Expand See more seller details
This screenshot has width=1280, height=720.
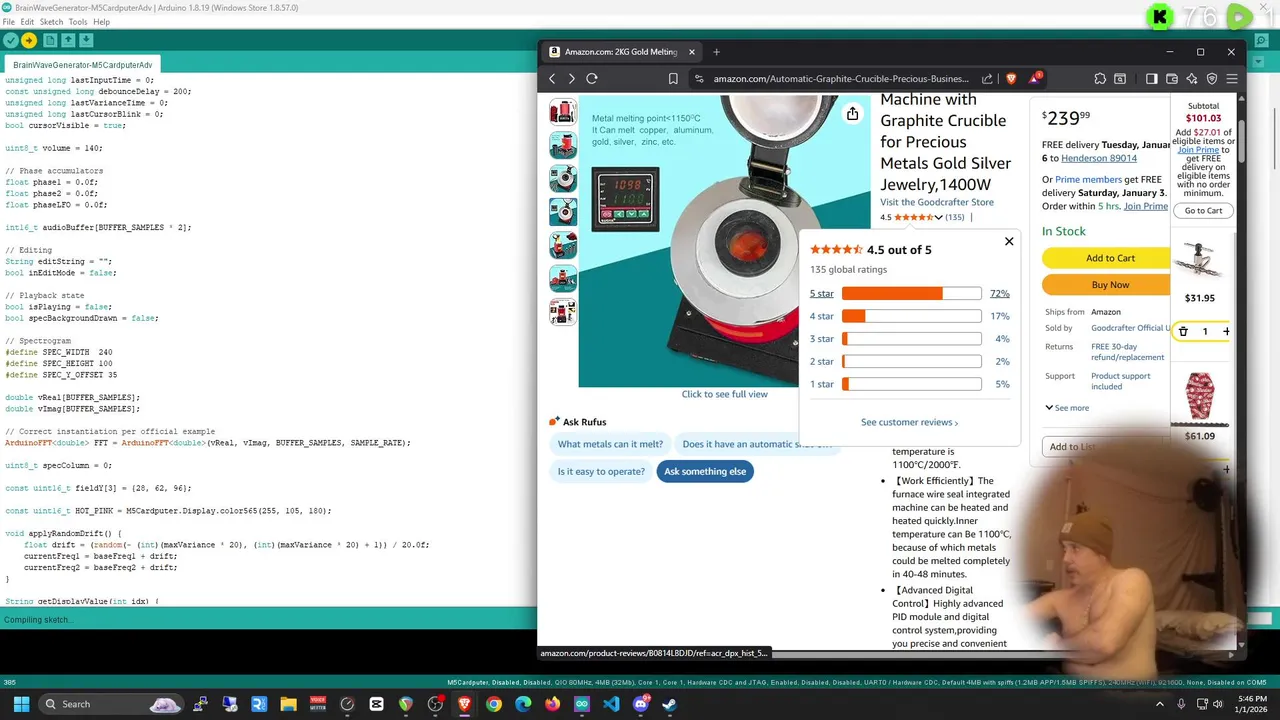[x=1067, y=408]
